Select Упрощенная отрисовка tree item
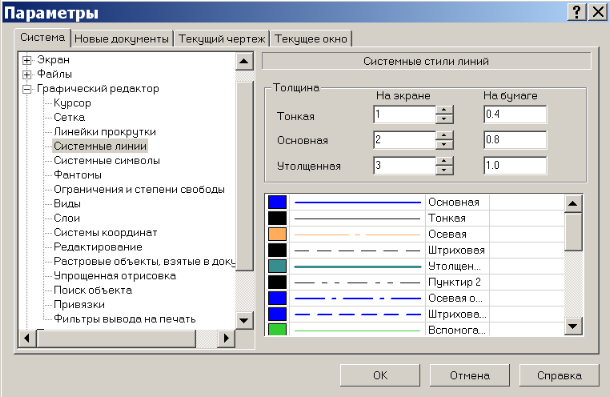 coord(114,276)
